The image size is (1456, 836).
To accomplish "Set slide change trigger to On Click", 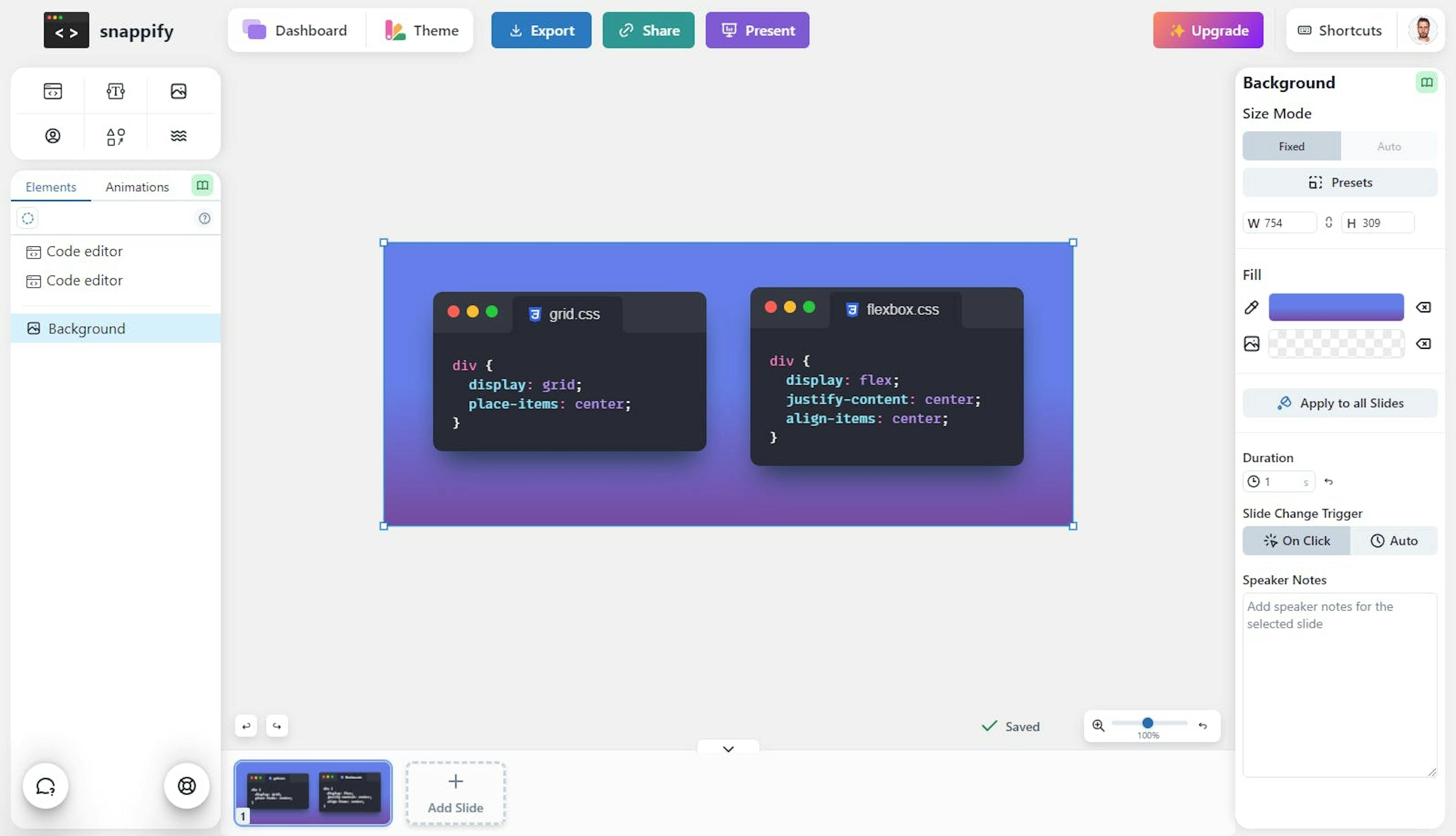I will [1296, 540].
